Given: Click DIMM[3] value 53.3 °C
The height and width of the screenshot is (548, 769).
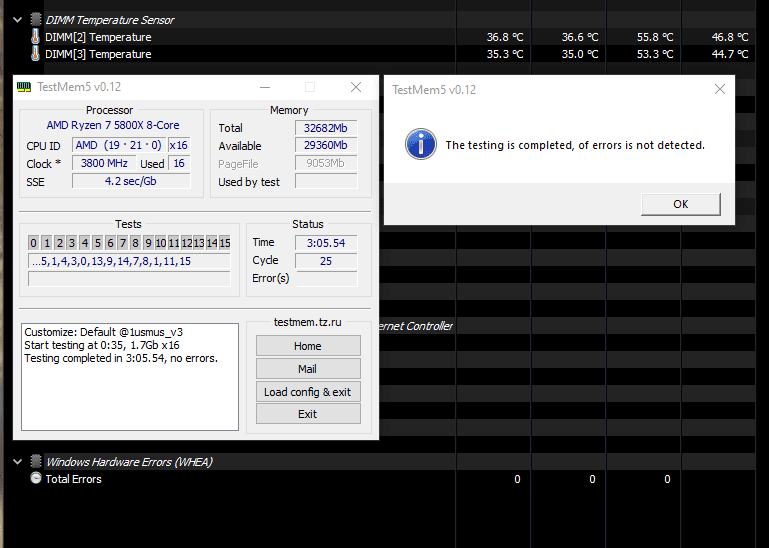Looking at the screenshot, I should [655, 54].
